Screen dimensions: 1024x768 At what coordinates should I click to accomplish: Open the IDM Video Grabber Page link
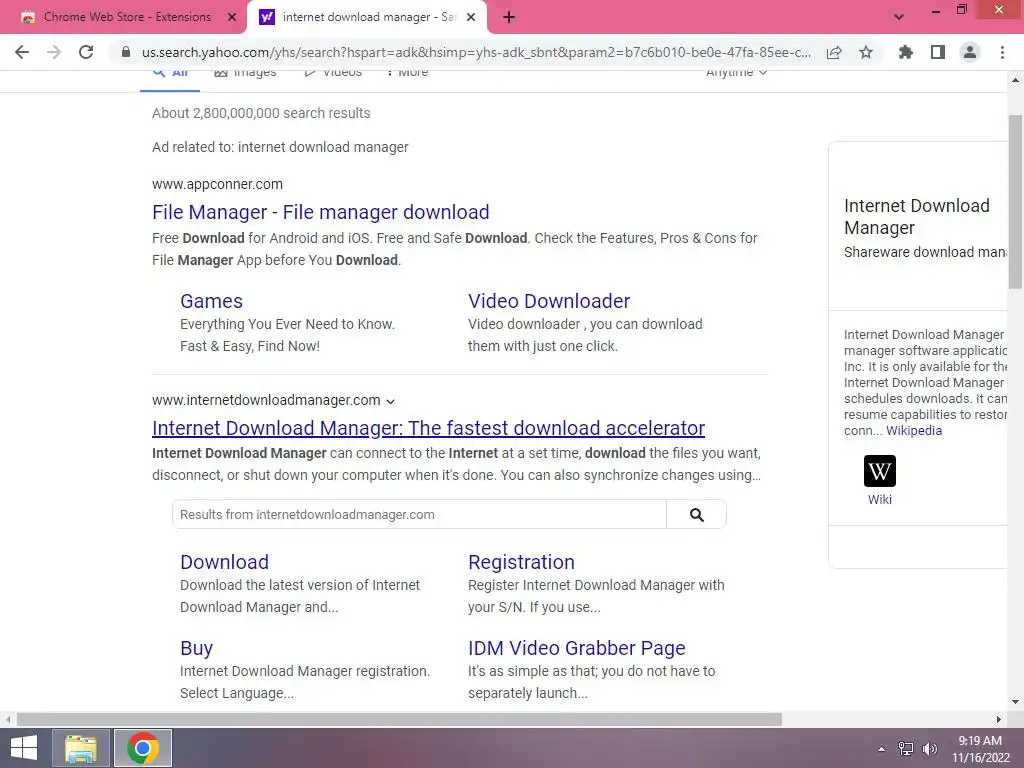(x=577, y=648)
